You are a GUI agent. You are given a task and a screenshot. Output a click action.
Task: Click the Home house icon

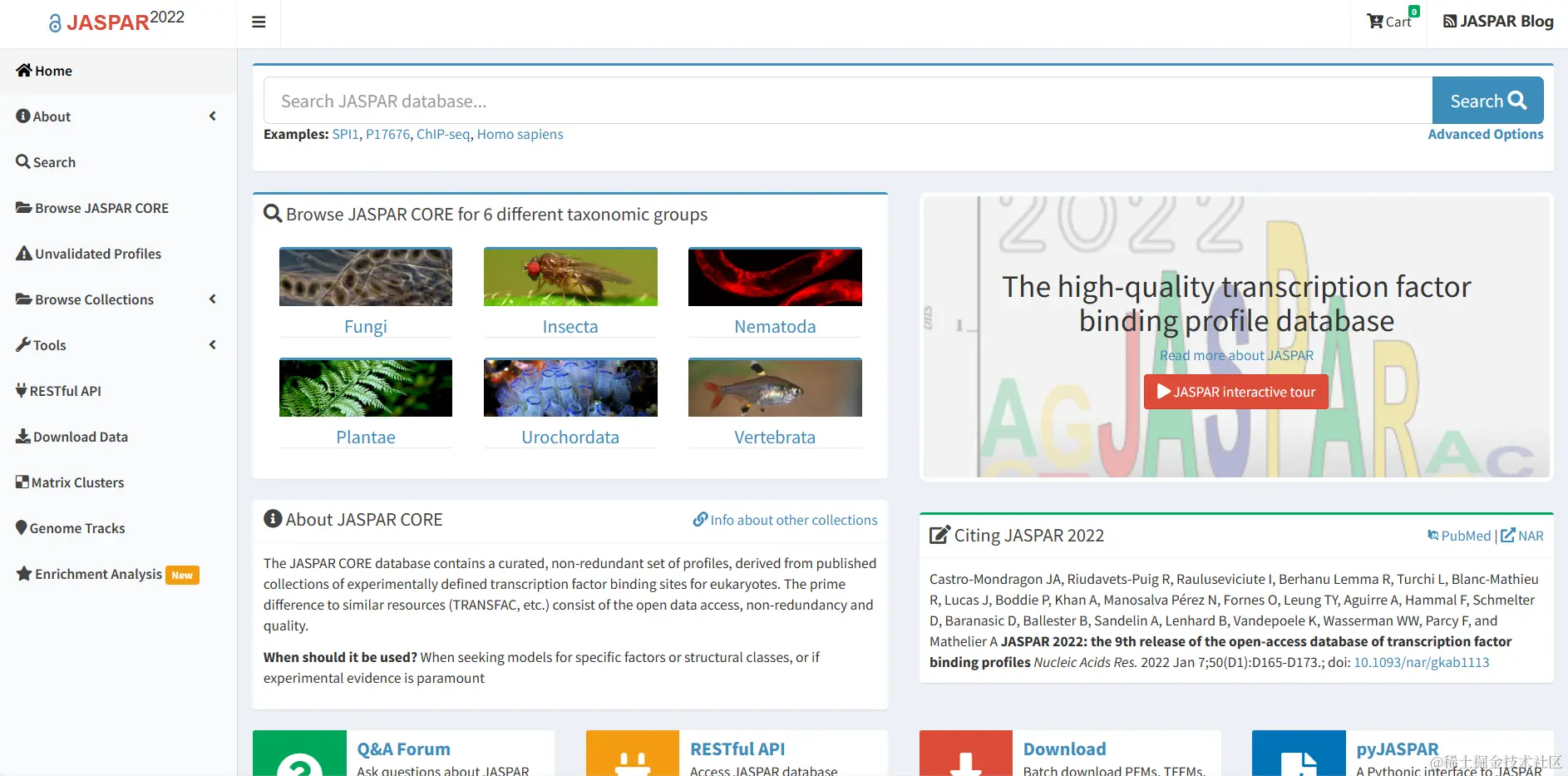tap(24, 70)
